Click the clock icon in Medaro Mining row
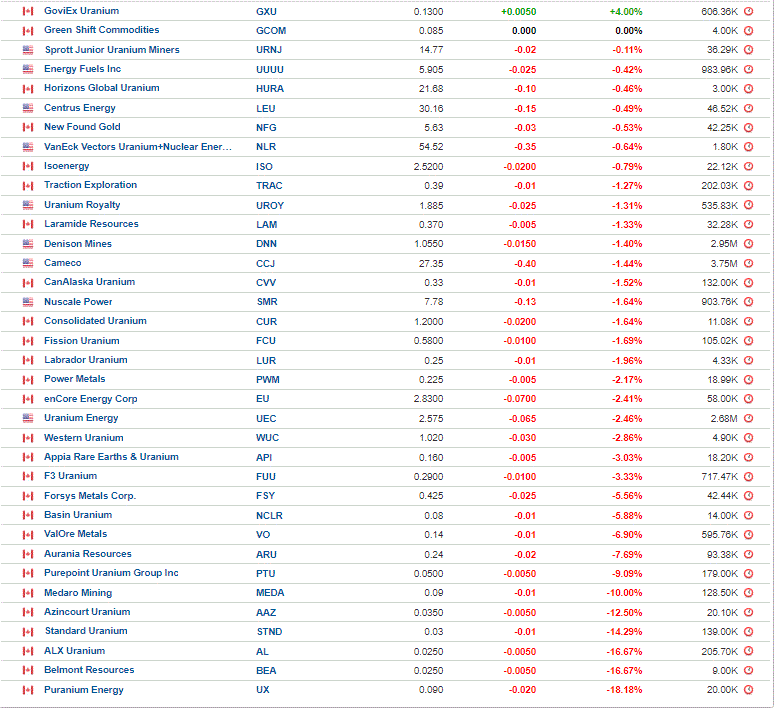This screenshot has width=775, height=712. [x=749, y=593]
